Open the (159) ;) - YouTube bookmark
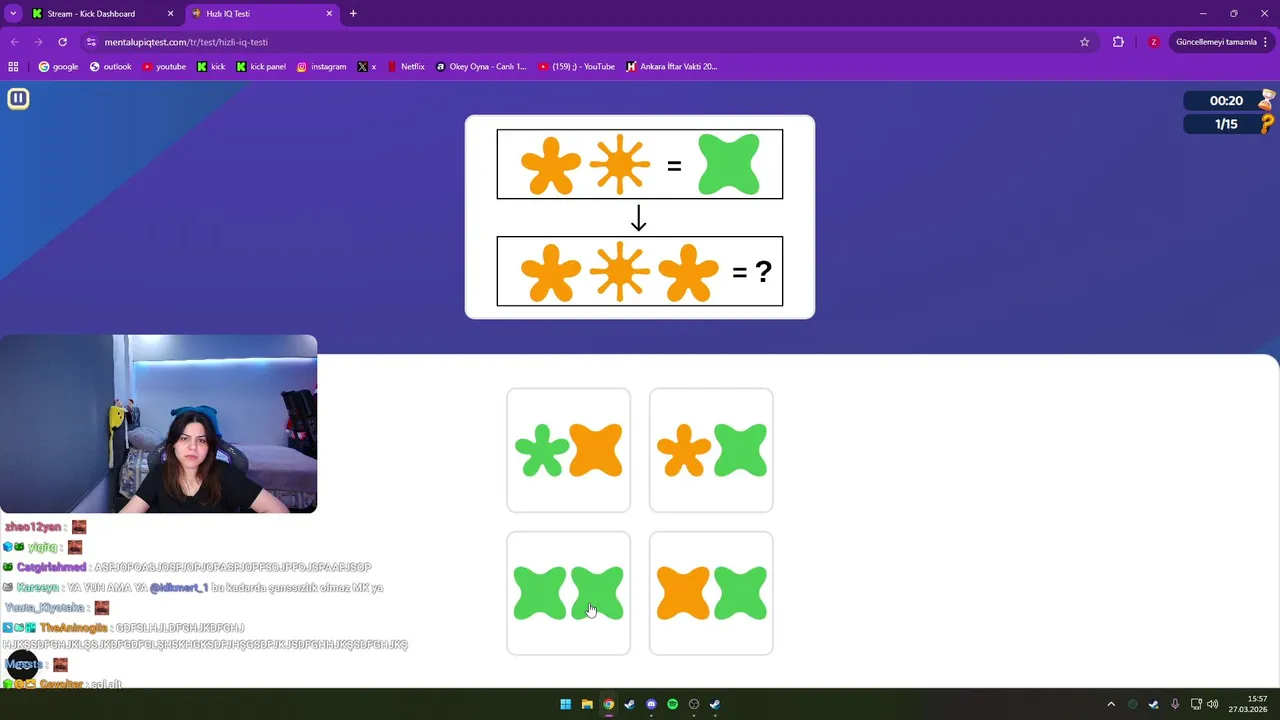Viewport: 1280px width, 720px height. click(x=577, y=67)
